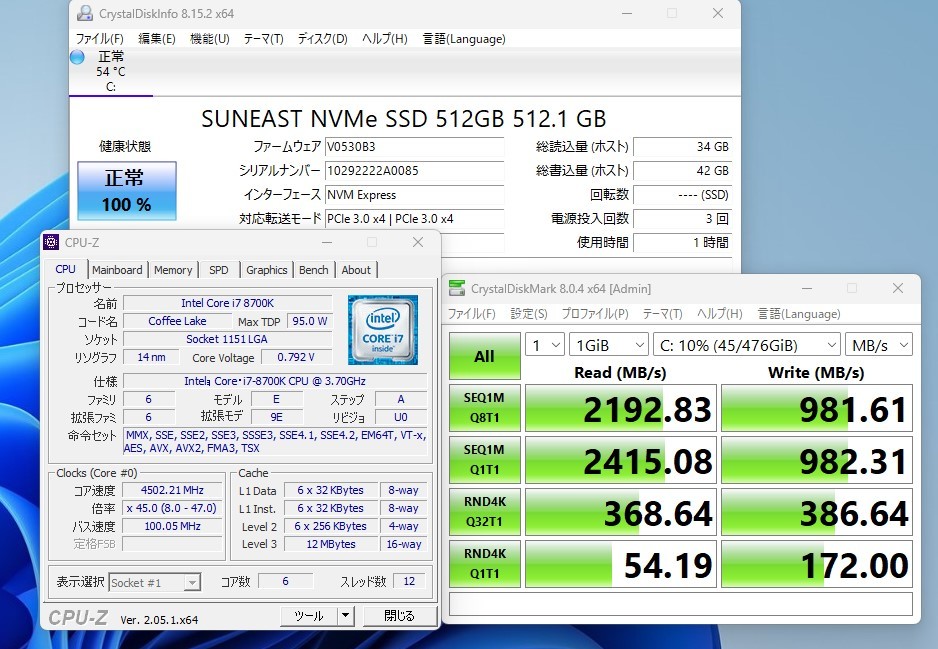Click the RND4K Q32T1 read result 368.64

click(621, 512)
